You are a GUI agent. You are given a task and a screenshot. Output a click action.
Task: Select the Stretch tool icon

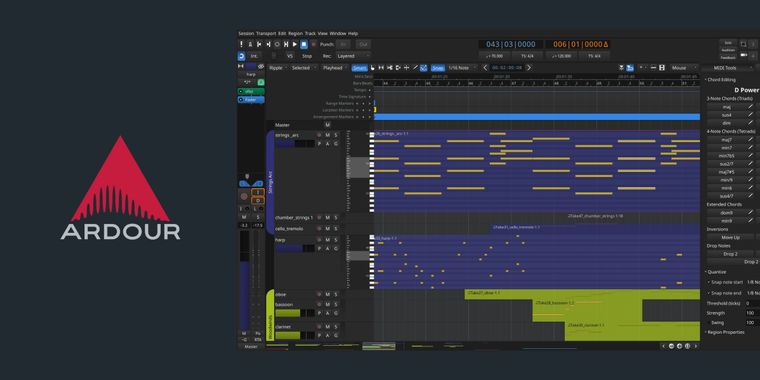[406, 68]
